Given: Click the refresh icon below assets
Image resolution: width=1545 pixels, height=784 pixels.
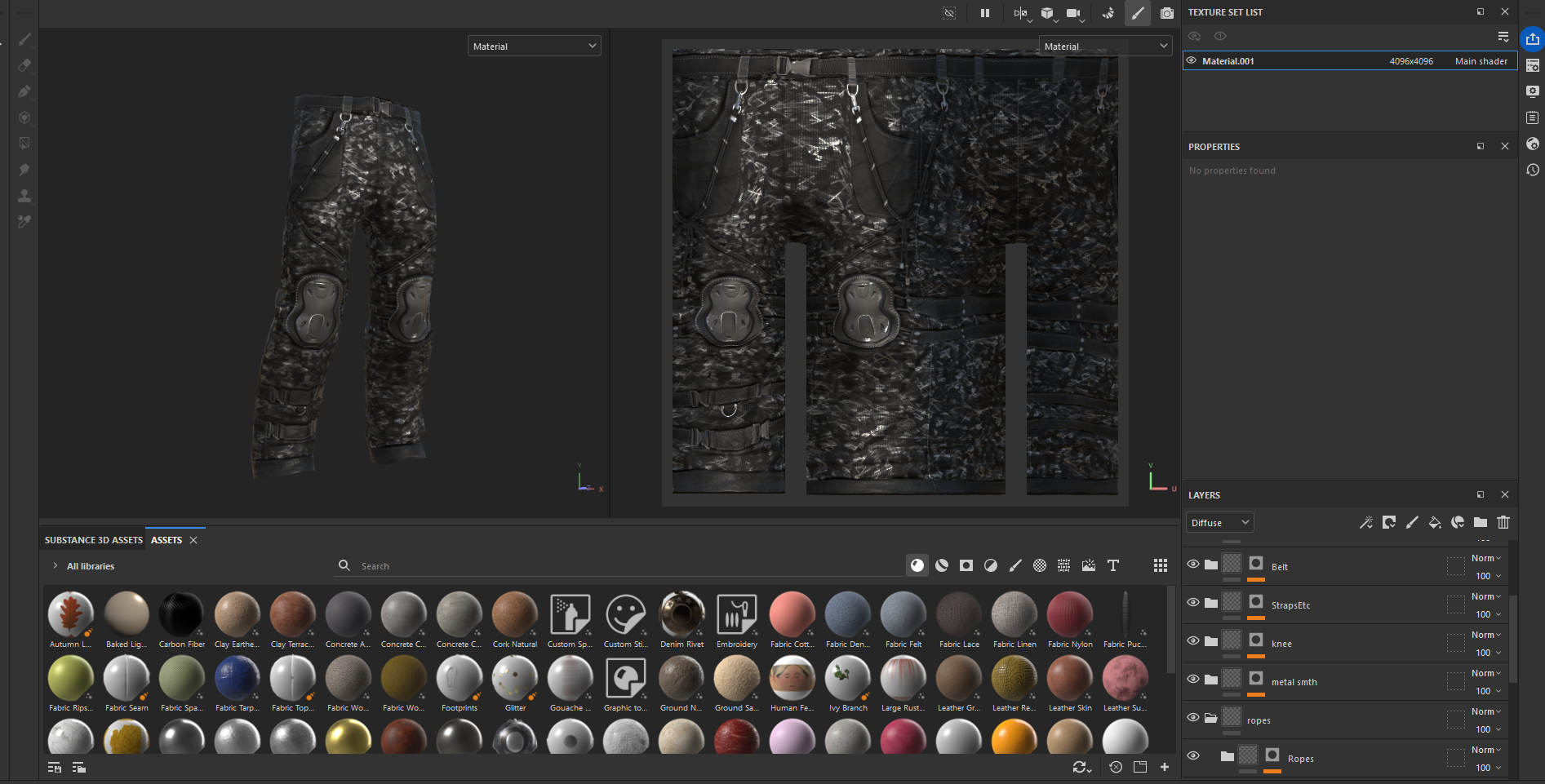Looking at the screenshot, I should [x=1081, y=767].
